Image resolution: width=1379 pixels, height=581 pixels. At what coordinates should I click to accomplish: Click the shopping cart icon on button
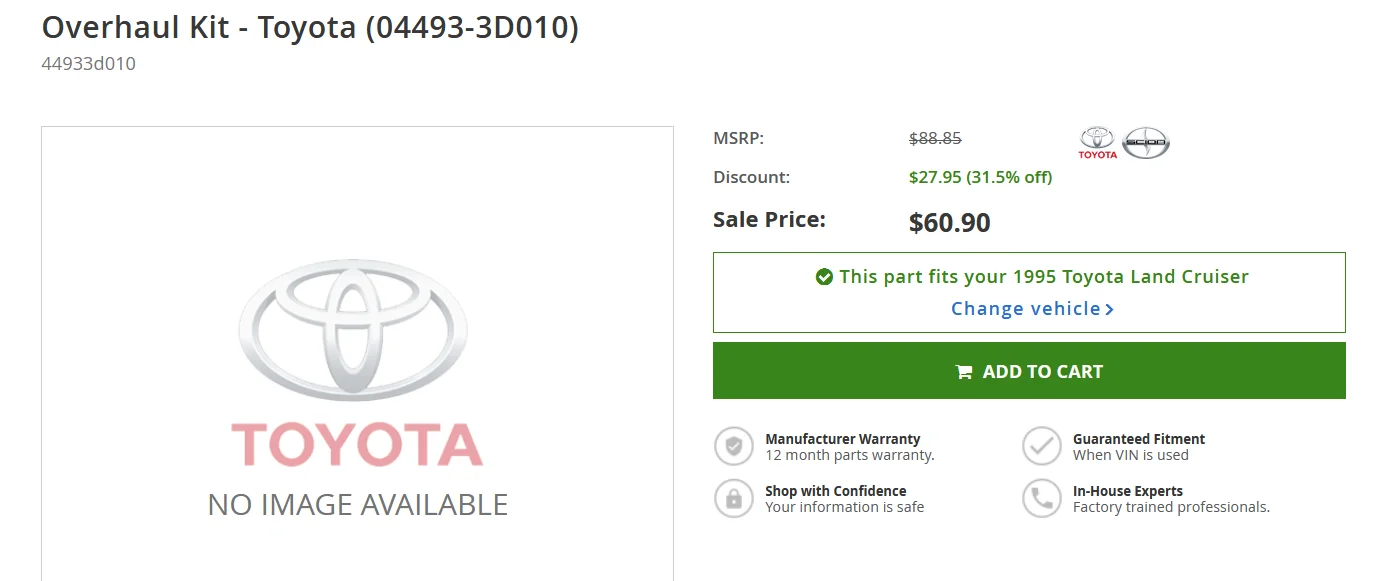(964, 372)
